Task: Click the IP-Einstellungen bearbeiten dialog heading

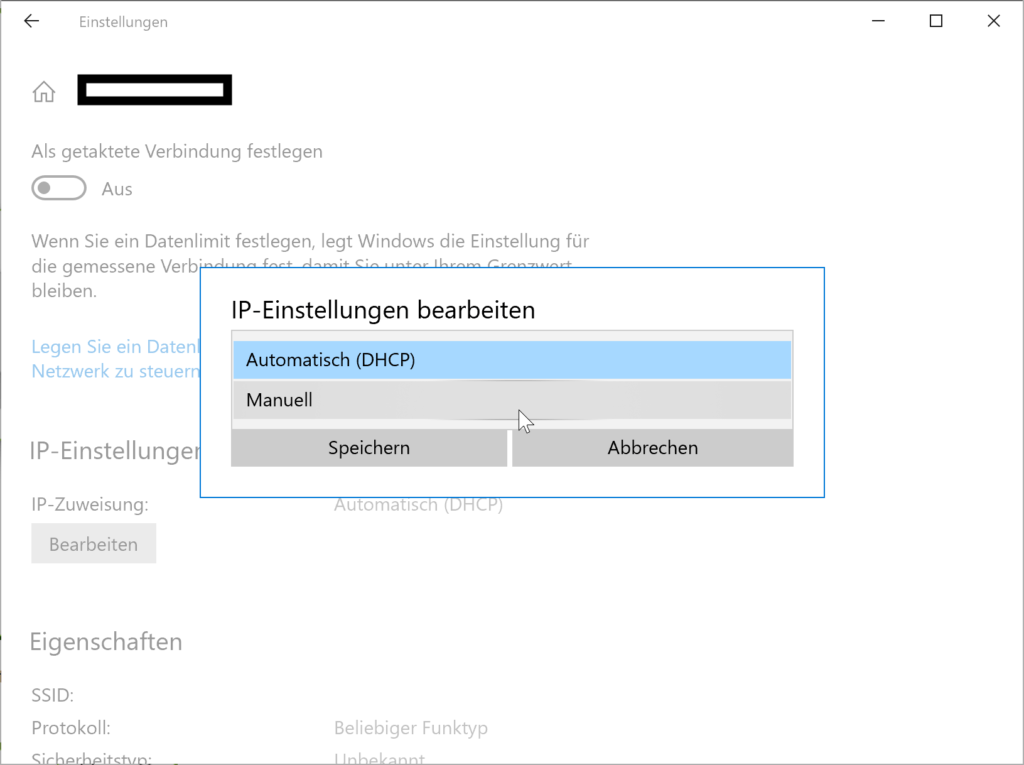Action: pos(385,310)
